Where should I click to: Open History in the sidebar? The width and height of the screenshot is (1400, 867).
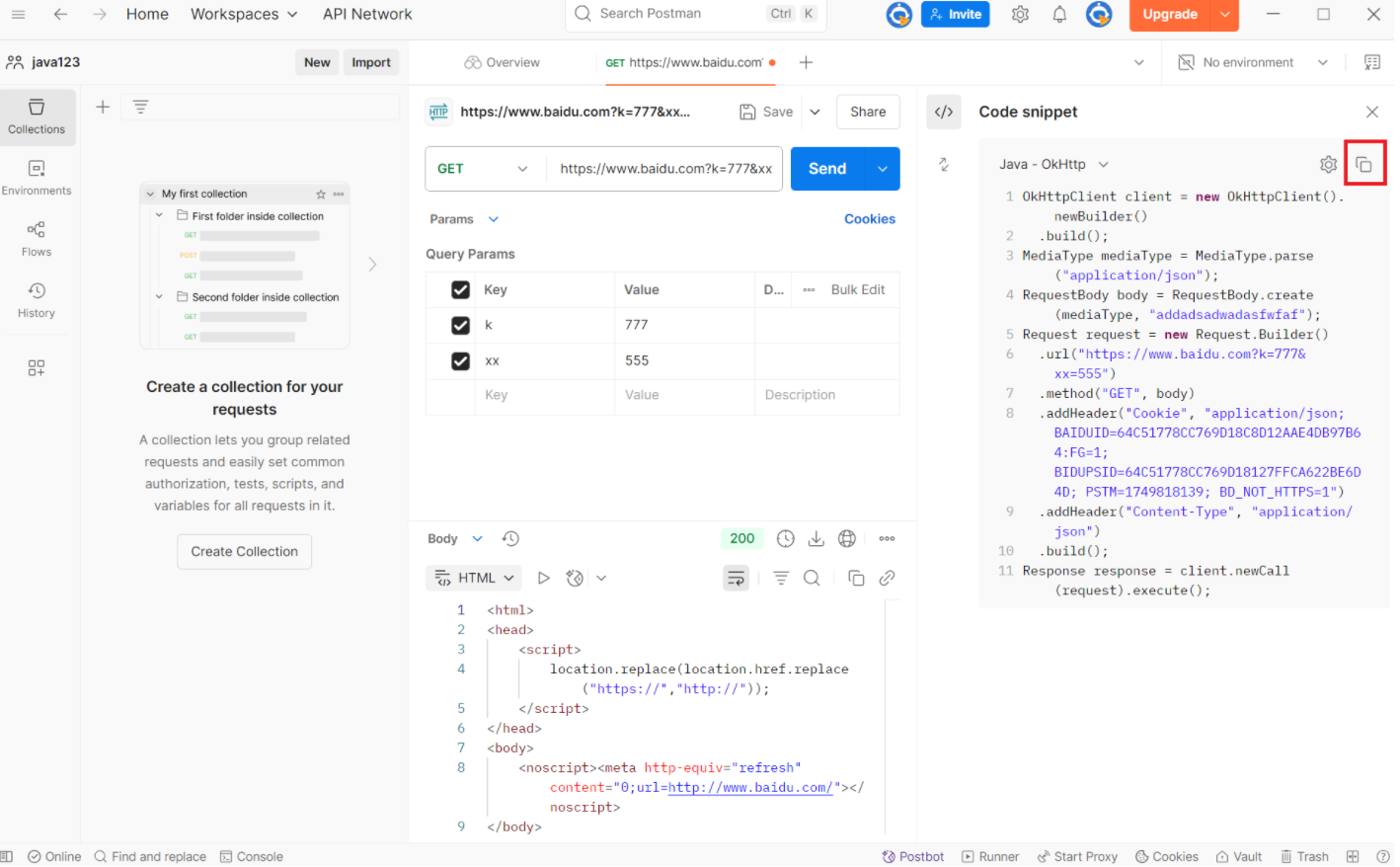coord(37,300)
